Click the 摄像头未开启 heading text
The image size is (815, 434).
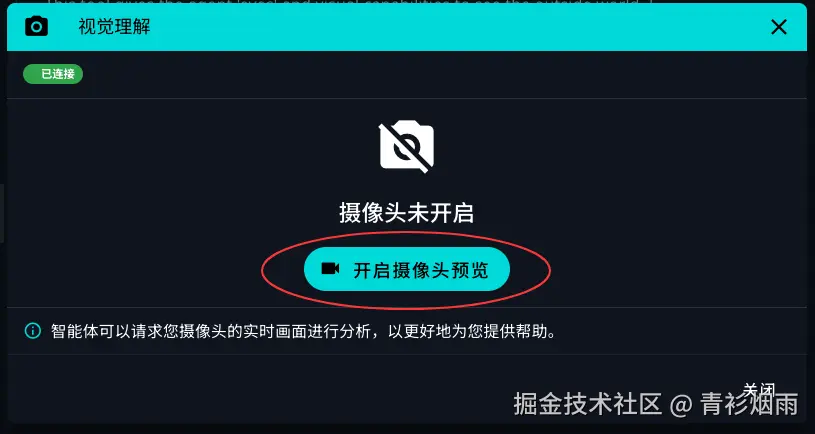coord(406,213)
